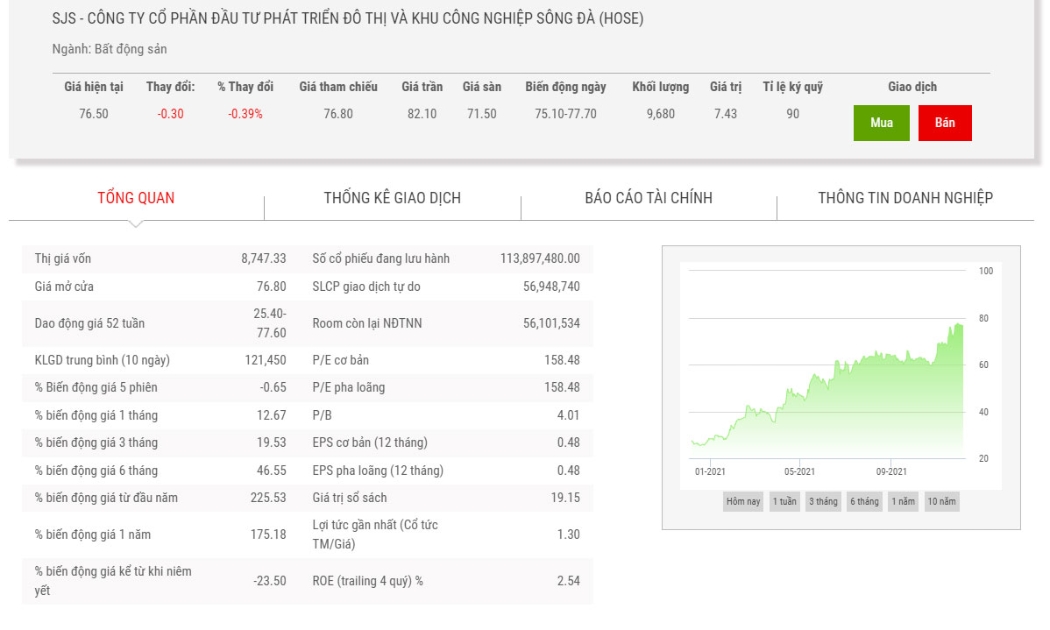
Task: Click the change value -0.30
Action: (x=171, y=114)
